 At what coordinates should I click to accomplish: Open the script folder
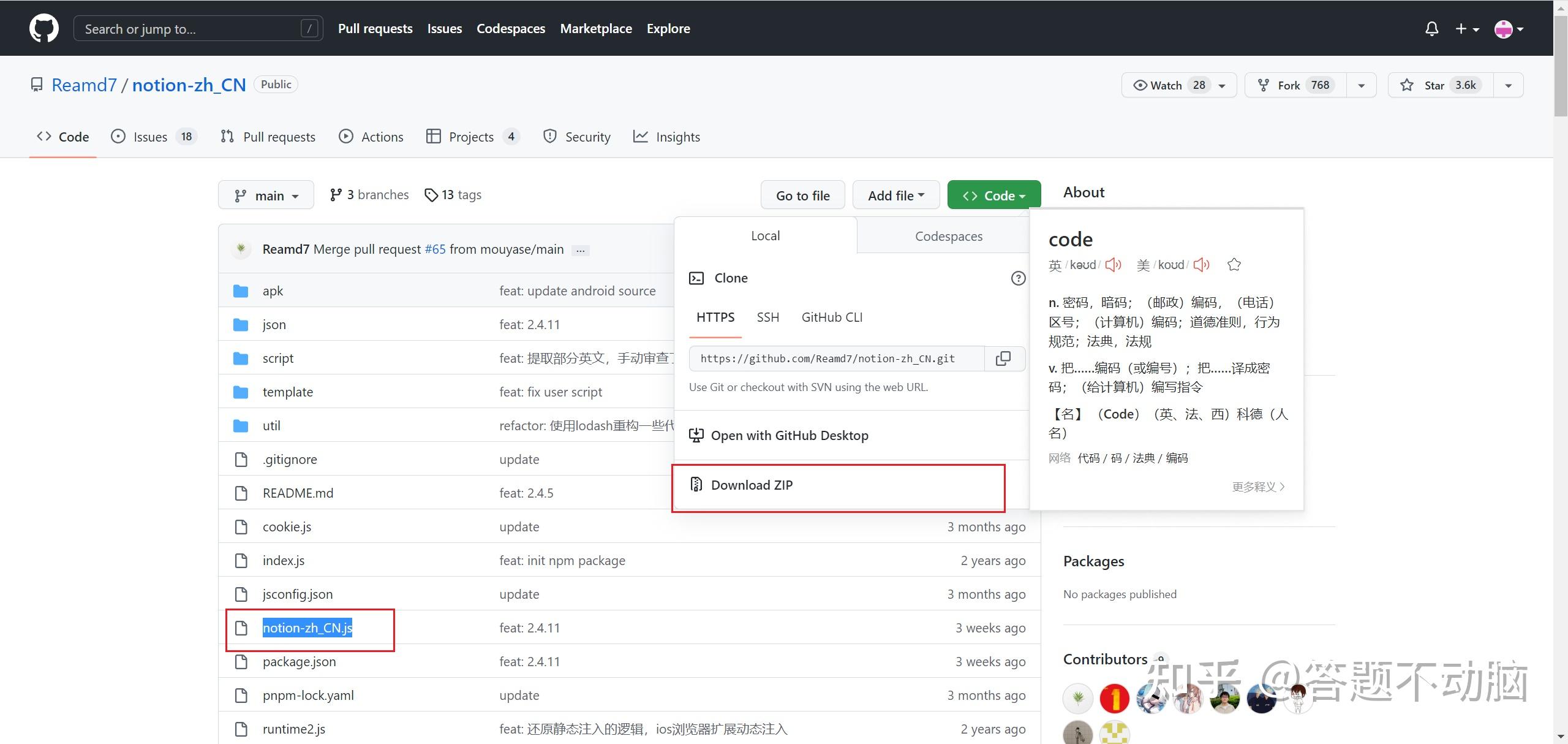tap(277, 358)
